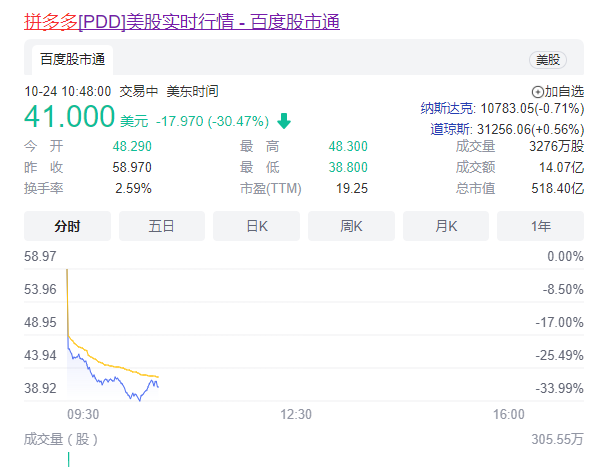Open the 周K weekly chart tab

point(351,226)
